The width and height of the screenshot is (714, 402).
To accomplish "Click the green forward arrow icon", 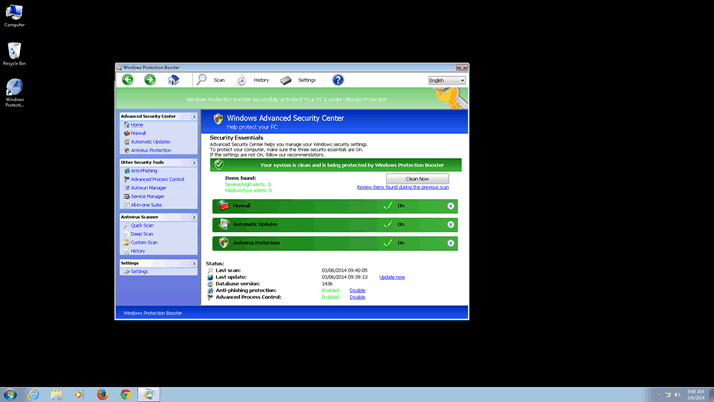I will click(150, 80).
